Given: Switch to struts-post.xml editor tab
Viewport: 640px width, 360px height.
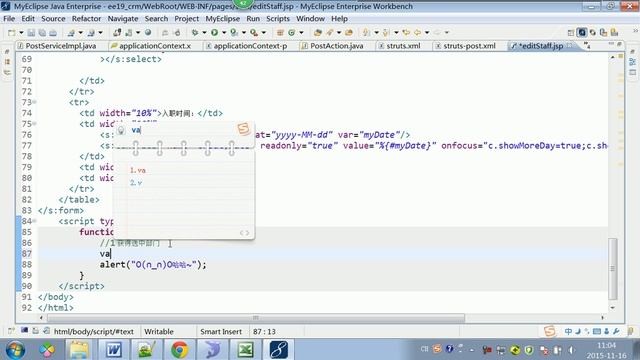Looking at the screenshot, I should pos(469,46).
